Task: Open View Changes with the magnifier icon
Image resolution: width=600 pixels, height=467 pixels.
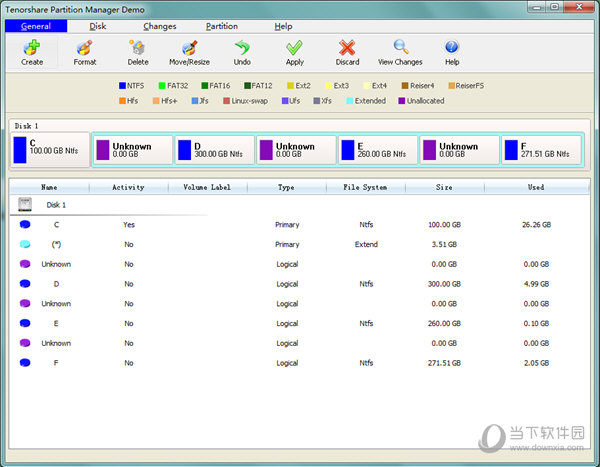Action: [x=400, y=47]
